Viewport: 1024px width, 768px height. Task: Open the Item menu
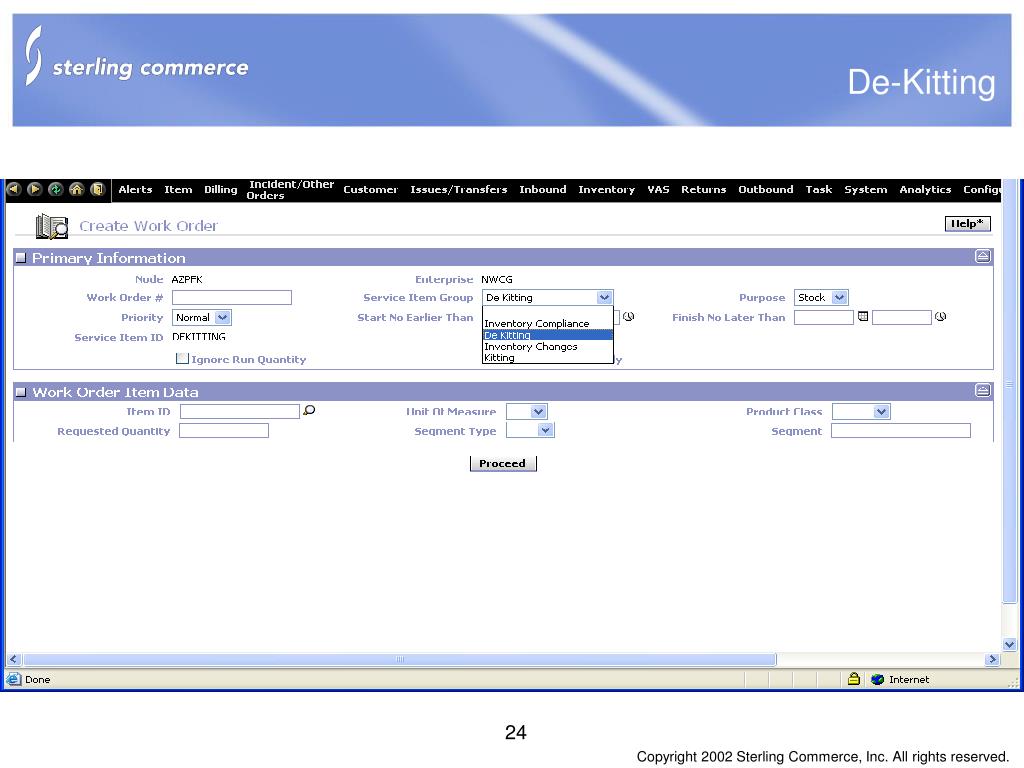tap(178, 189)
